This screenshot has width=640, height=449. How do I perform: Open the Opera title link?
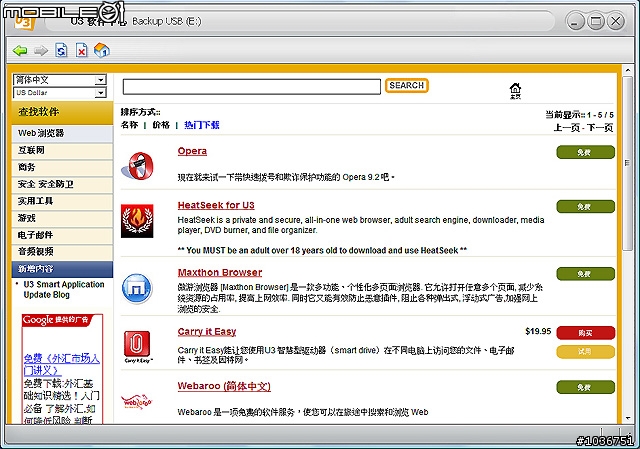pos(192,151)
